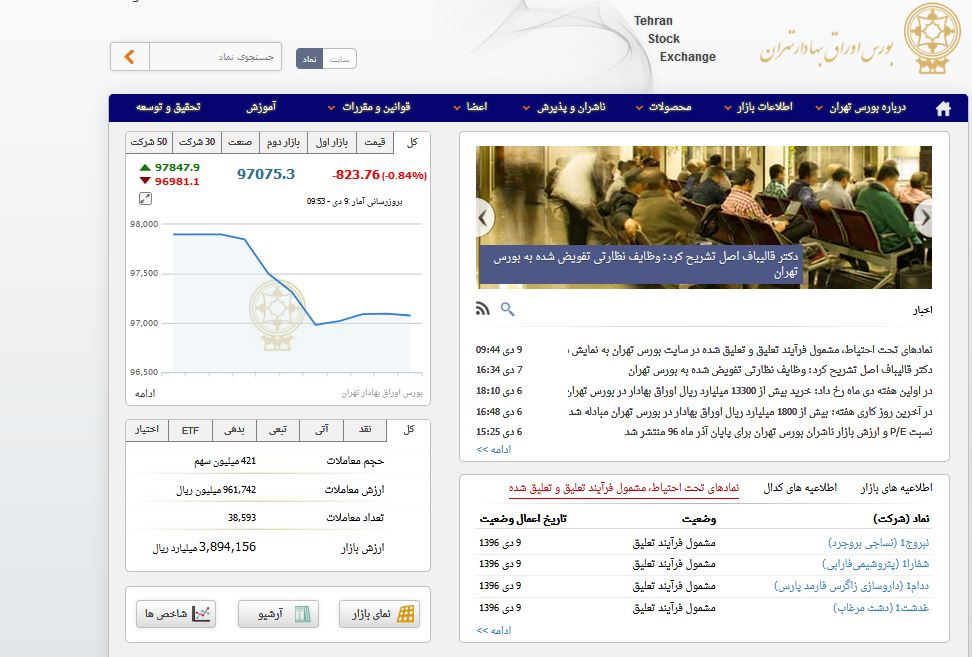Image resolution: width=972 pixels, height=657 pixels.
Task: Click the market value 3,894,156
Action: coord(228,547)
